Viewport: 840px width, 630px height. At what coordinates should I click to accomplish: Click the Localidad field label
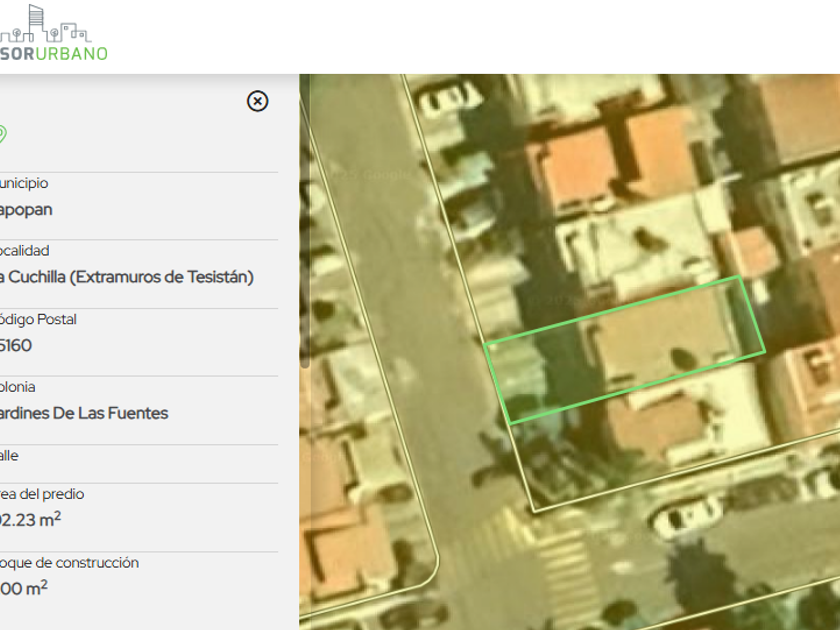25,251
